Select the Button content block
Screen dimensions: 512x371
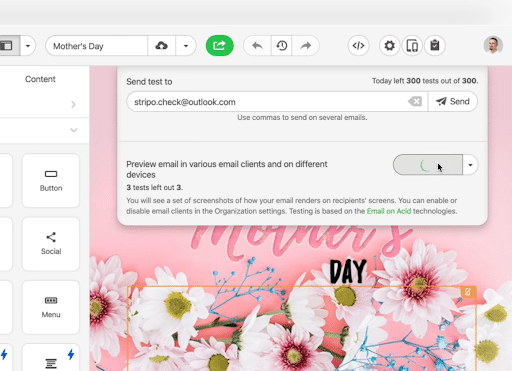pos(51,181)
